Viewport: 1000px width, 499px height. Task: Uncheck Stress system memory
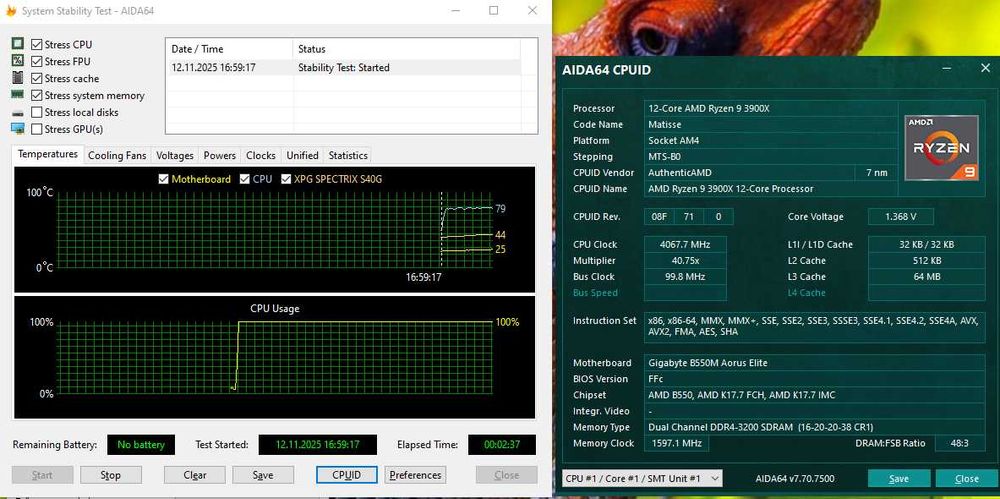click(x=36, y=95)
